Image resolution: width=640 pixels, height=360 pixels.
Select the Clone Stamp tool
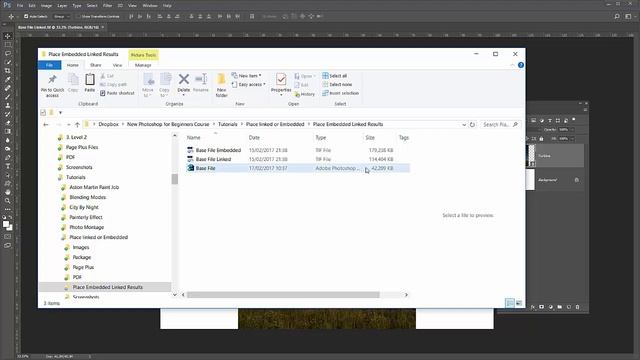click(x=7, y=105)
